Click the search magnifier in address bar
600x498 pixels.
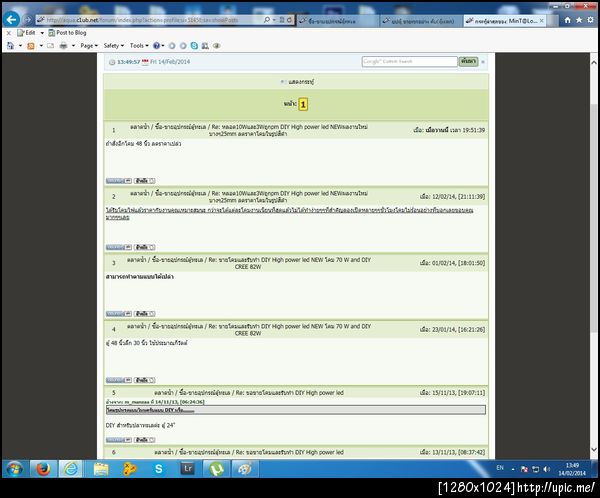click(267, 20)
